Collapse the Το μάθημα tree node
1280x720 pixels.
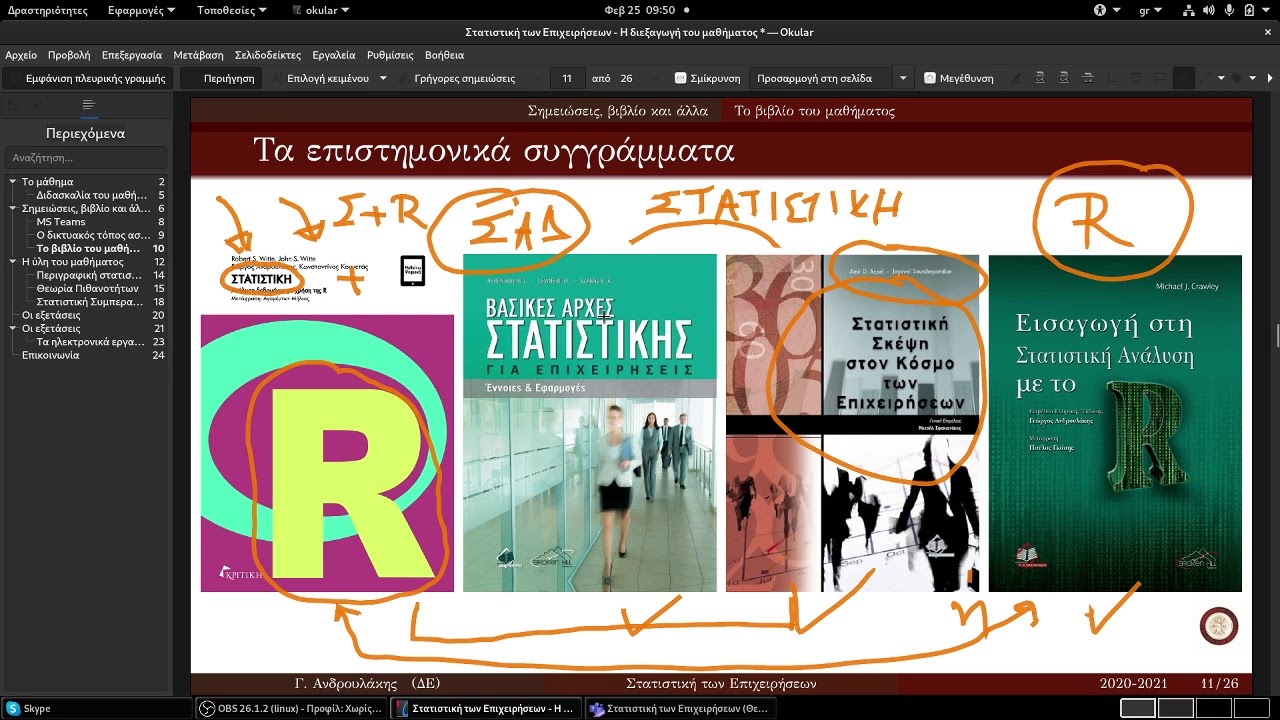13,182
